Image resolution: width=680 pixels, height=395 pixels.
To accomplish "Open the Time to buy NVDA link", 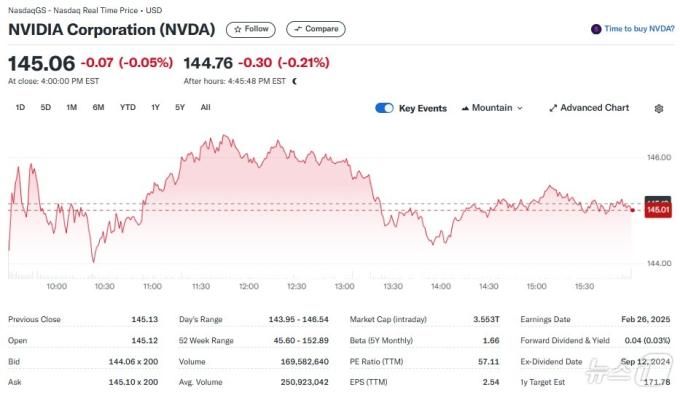I will pyautogui.click(x=639, y=29).
